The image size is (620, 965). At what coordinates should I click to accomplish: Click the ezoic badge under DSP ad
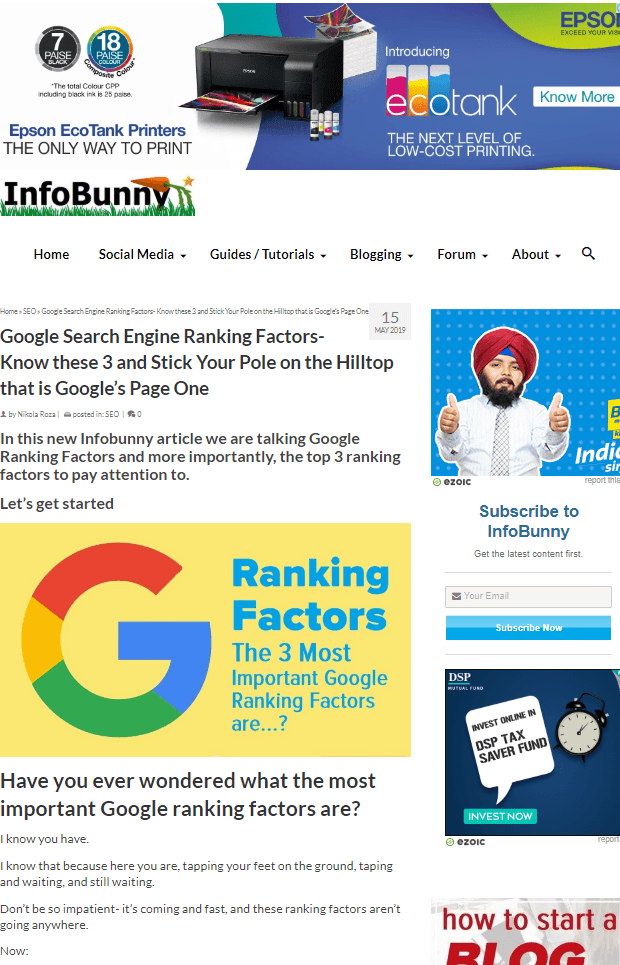pyautogui.click(x=465, y=842)
